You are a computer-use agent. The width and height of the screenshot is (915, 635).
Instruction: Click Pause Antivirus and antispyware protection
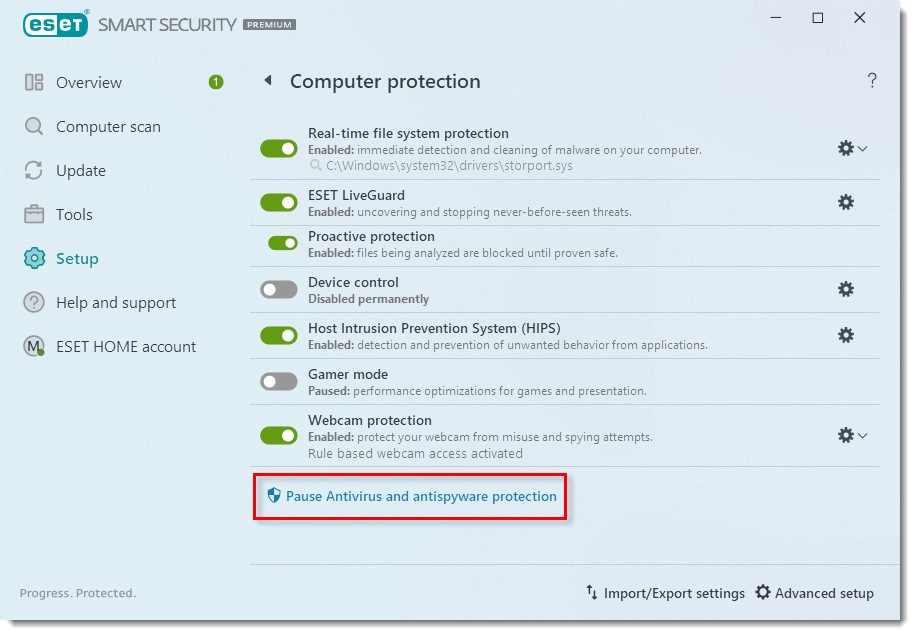[x=420, y=496]
